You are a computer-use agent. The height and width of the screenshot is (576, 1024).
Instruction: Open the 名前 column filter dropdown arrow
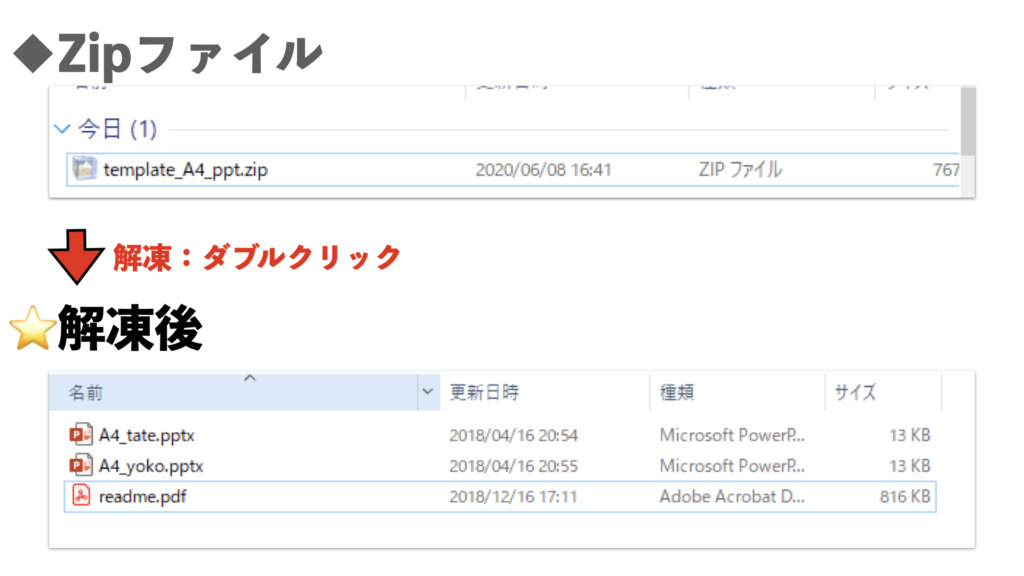(x=428, y=392)
